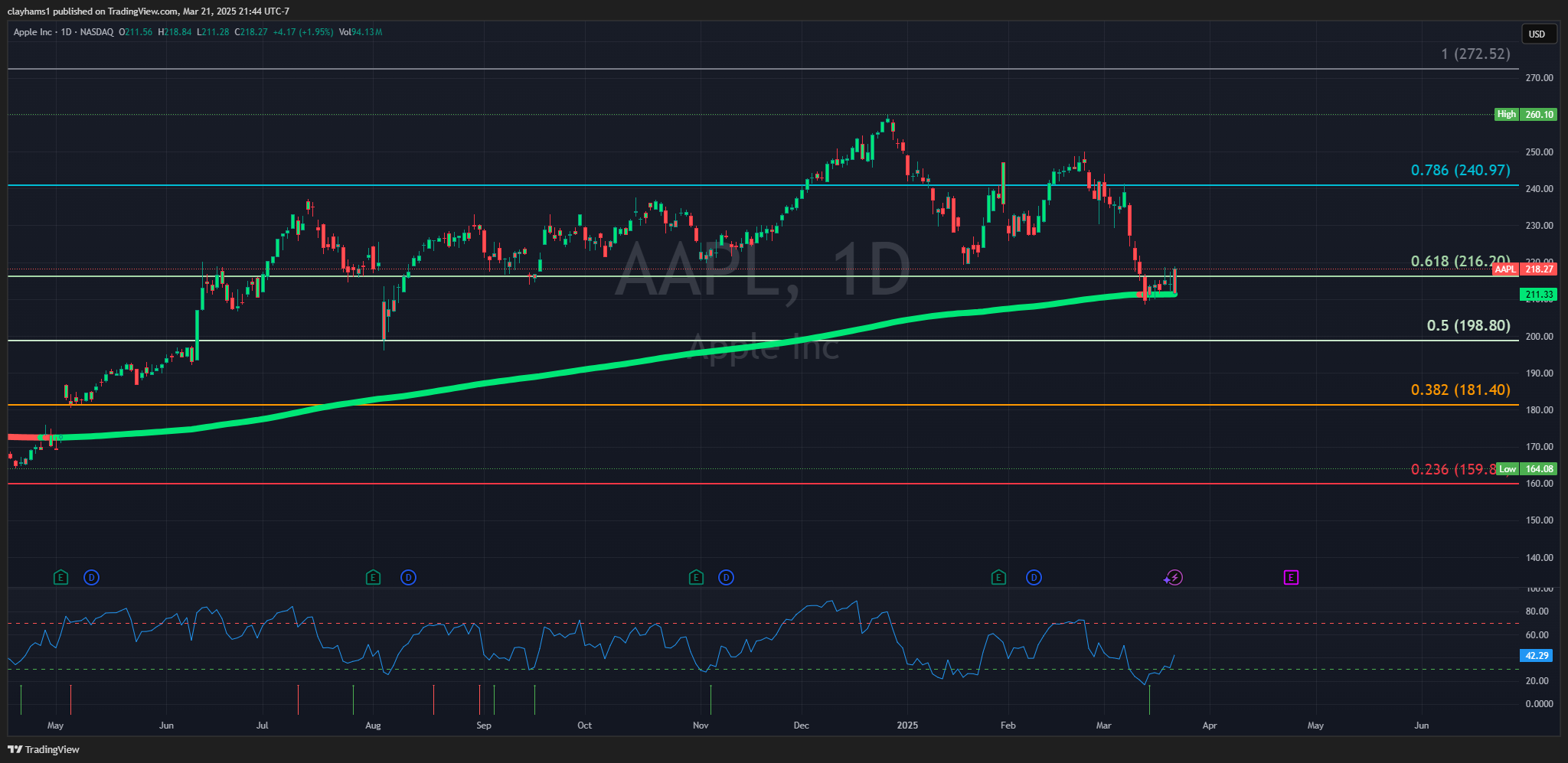
Task: Click the Jul label on time axis
Action: point(263,725)
